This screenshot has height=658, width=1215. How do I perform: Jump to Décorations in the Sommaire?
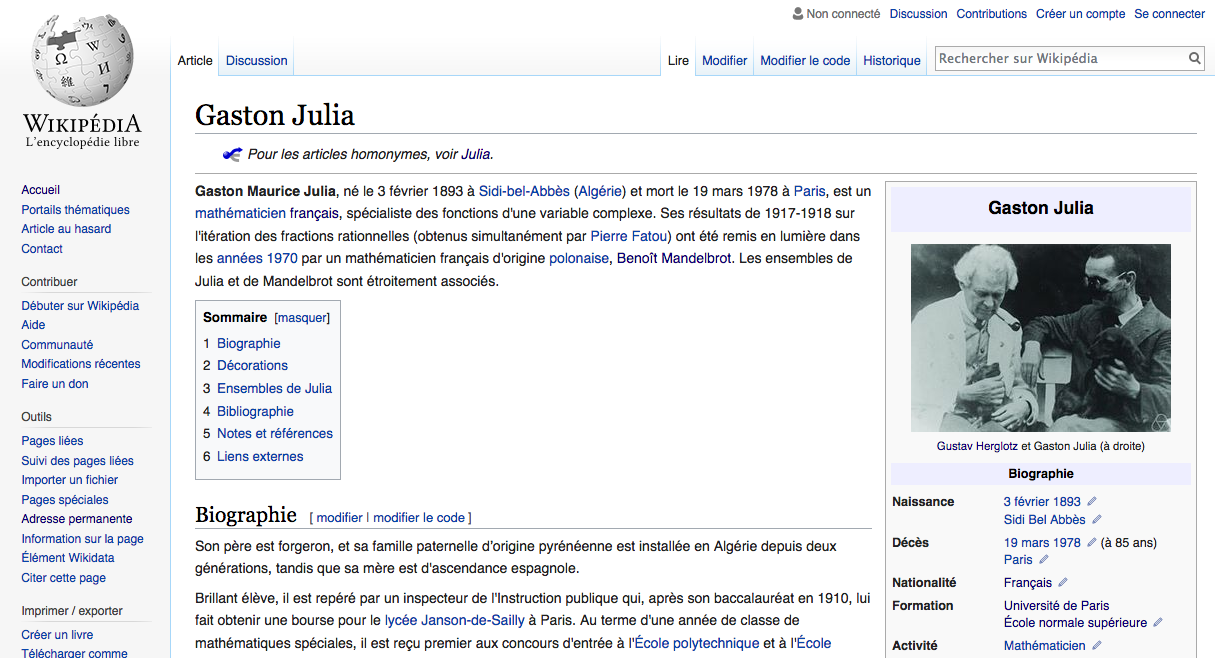(252, 366)
